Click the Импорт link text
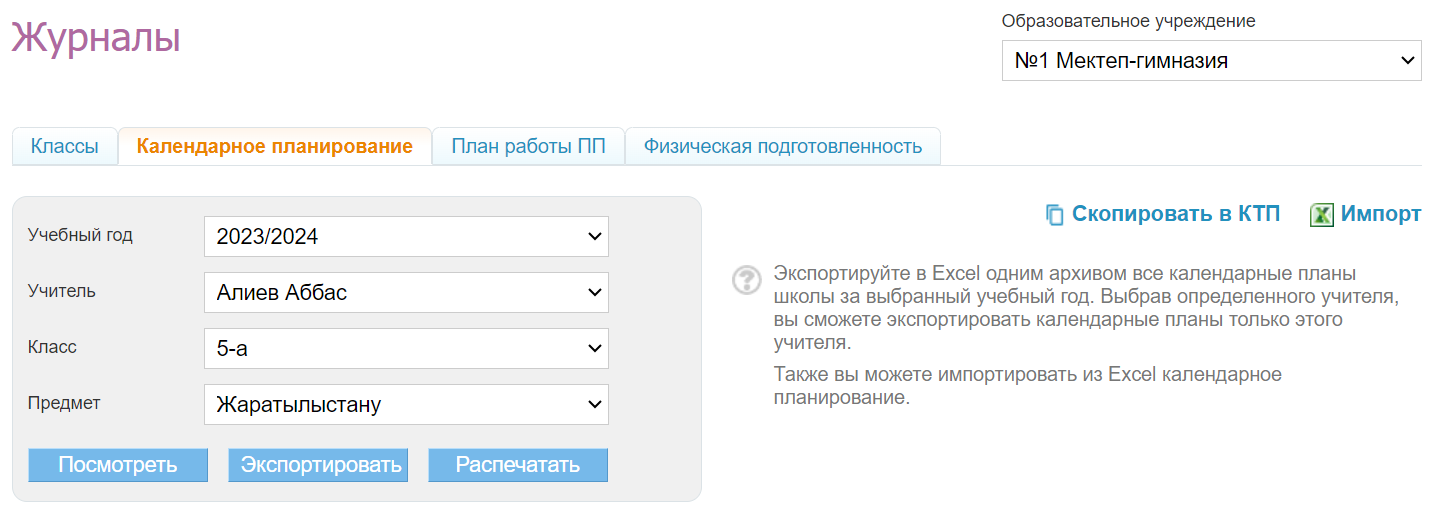The width and height of the screenshot is (1434, 516). click(x=1380, y=214)
